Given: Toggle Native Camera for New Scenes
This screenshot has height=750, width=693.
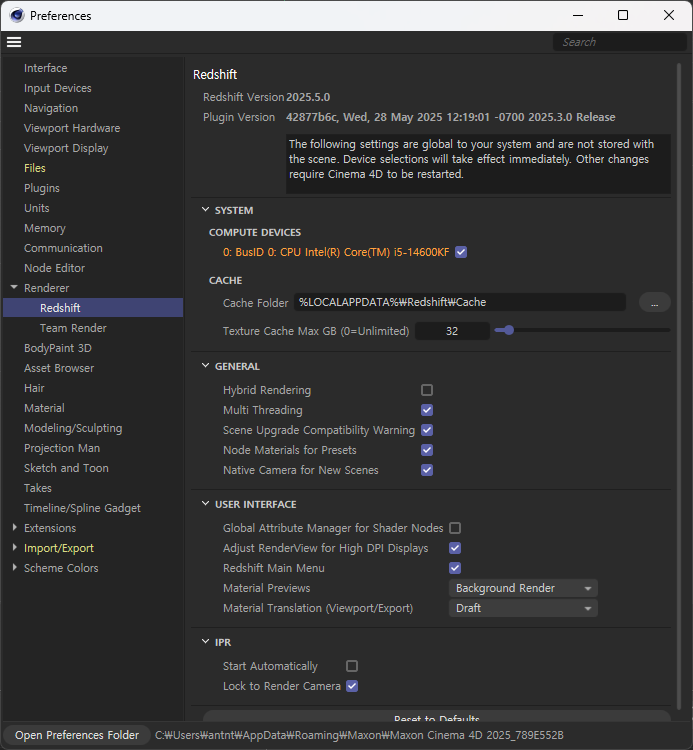Looking at the screenshot, I should pyautogui.click(x=427, y=470).
